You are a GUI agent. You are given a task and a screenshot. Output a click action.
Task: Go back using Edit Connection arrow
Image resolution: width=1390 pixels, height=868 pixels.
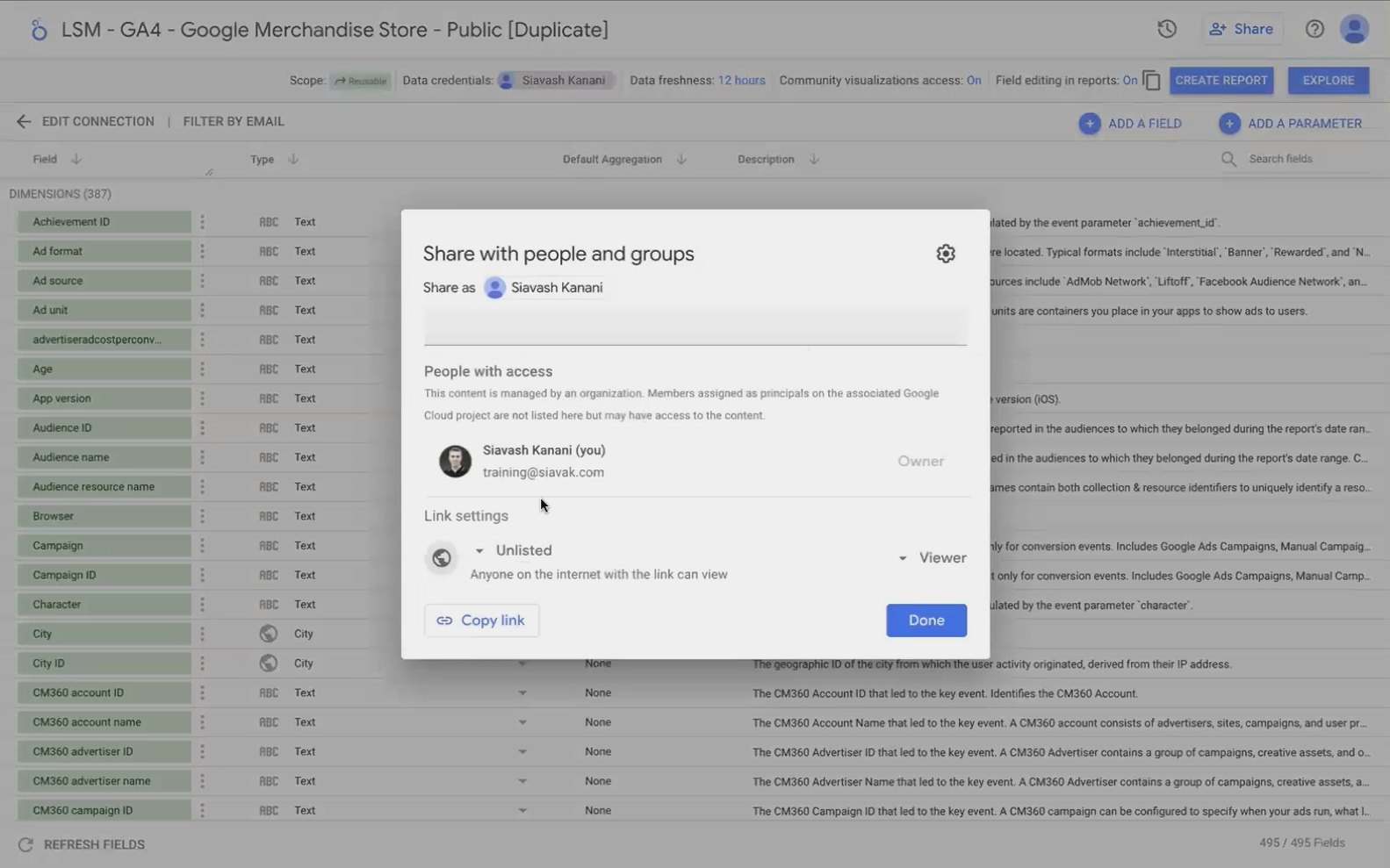click(x=24, y=122)
